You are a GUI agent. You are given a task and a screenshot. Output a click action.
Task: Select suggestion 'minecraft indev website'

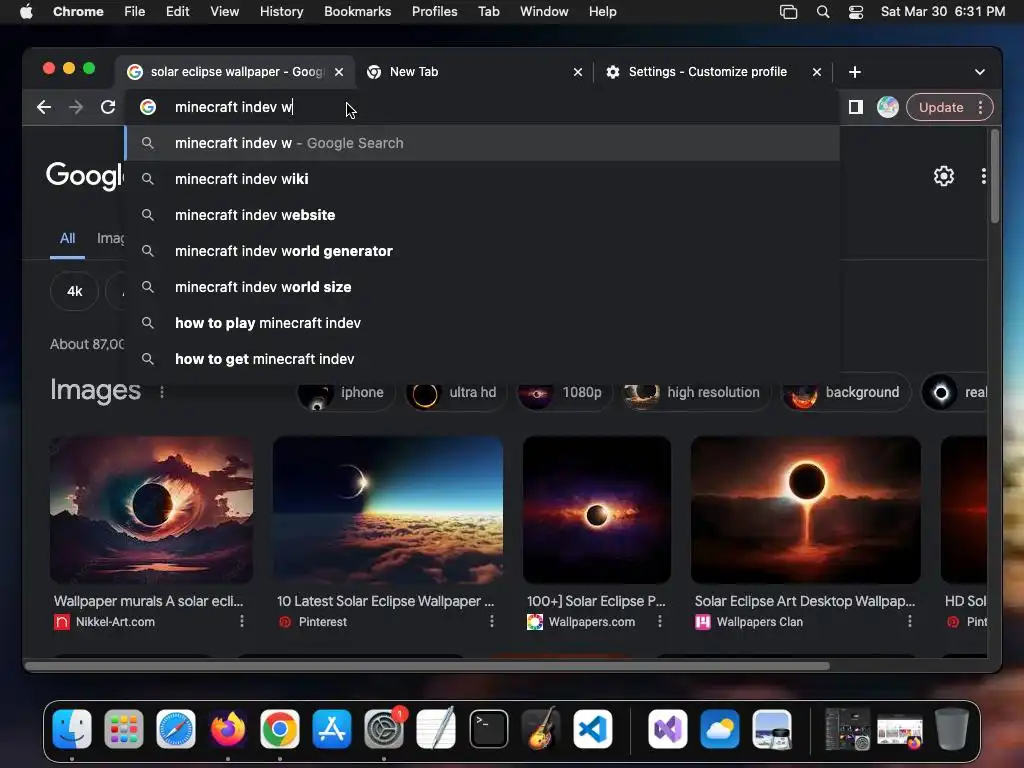coord(482,215)
